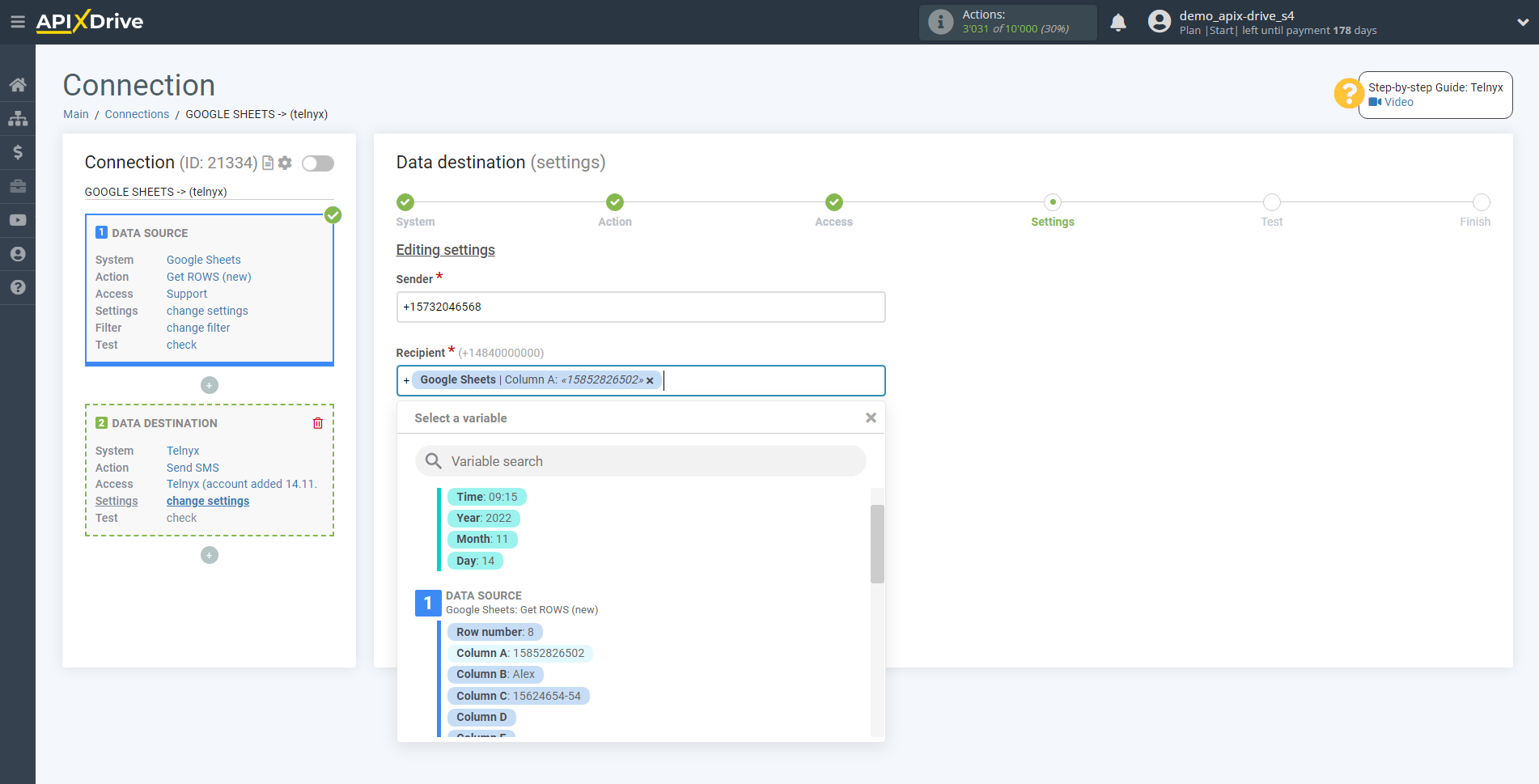This screenshot has width=1539, height=784.
Task: Open the Help question sidebar icon
Action: (18, 287)
